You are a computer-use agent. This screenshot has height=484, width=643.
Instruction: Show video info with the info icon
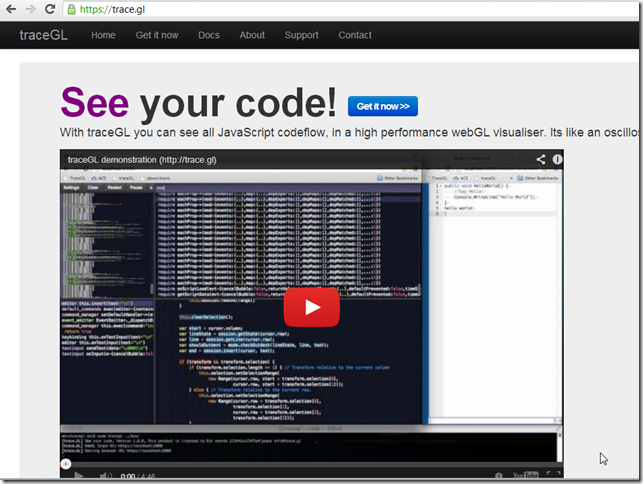(557, 159)
